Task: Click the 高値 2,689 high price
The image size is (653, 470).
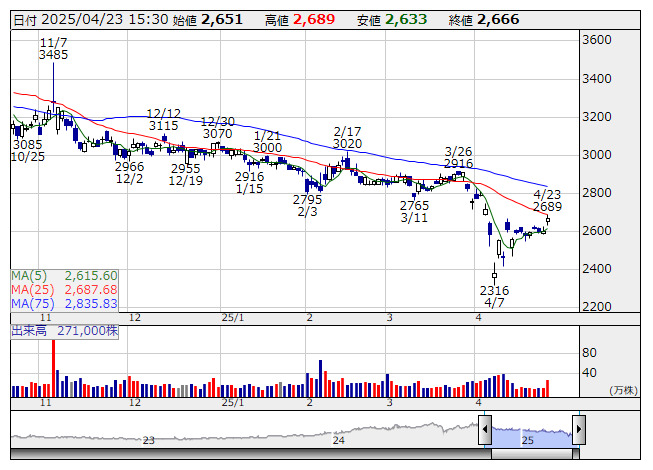Action: click(300, 20)
